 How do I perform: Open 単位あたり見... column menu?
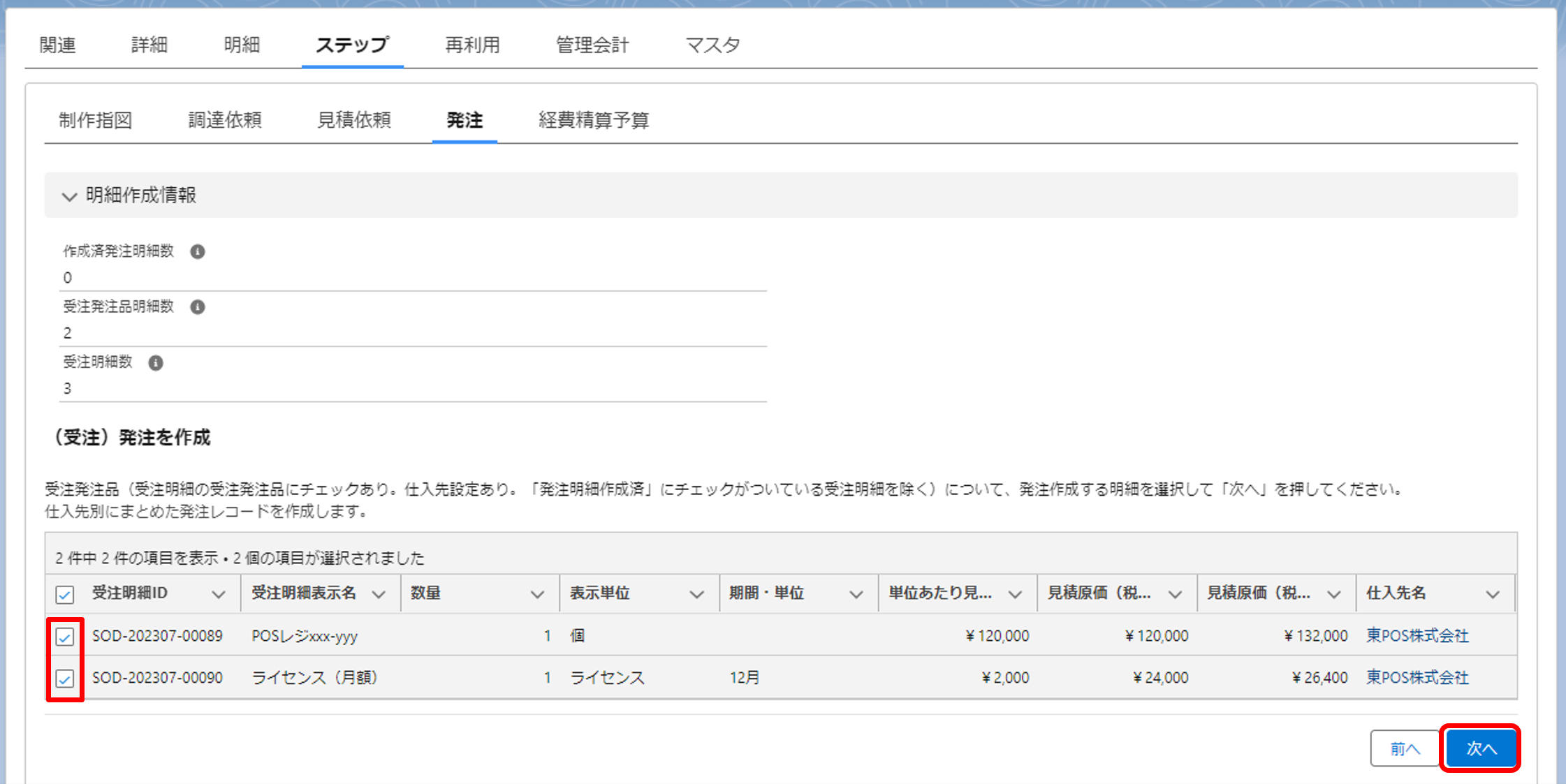click(x=1015, y=595)
